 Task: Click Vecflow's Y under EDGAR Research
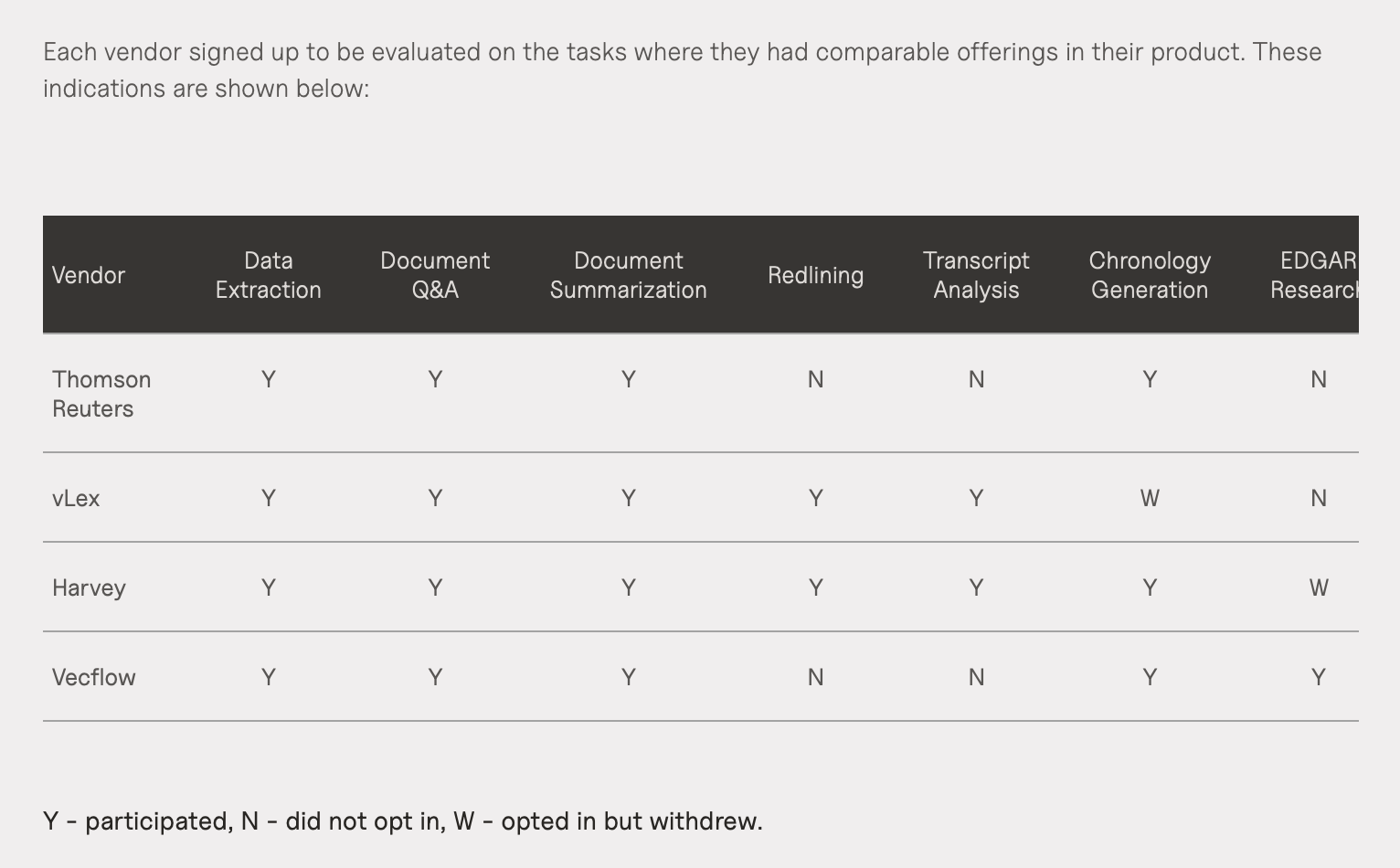tap(1319, 677)
